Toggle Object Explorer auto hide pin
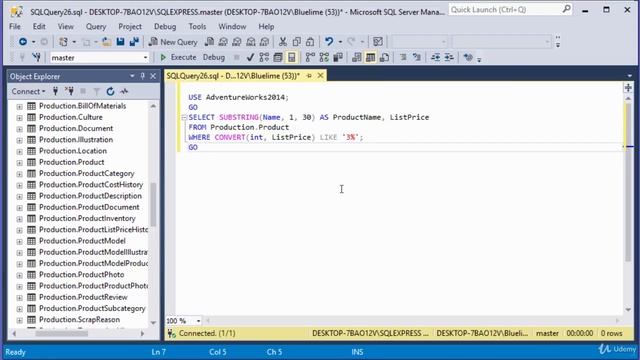Viewport: 640px width, 360px height. pos(142,76)
